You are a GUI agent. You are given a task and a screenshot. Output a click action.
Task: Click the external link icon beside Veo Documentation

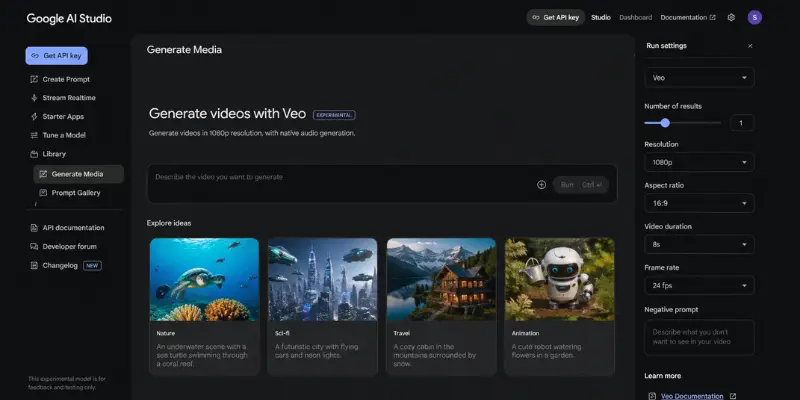(733, 396)
